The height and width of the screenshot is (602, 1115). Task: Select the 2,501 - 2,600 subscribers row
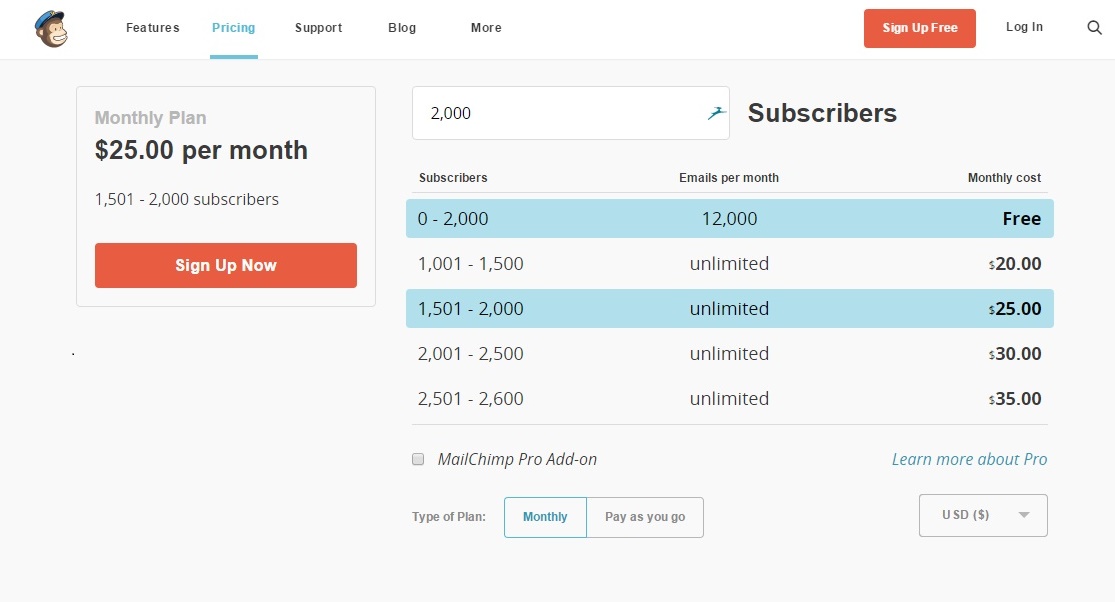pos(730,399)
